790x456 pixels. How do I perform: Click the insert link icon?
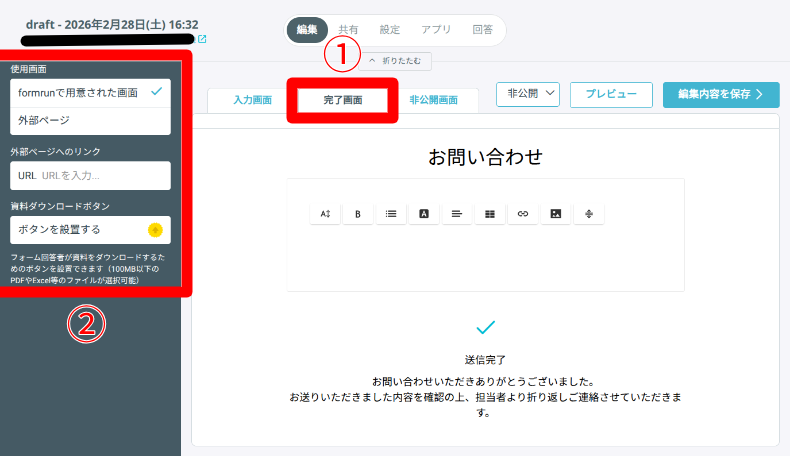[523, 214]
